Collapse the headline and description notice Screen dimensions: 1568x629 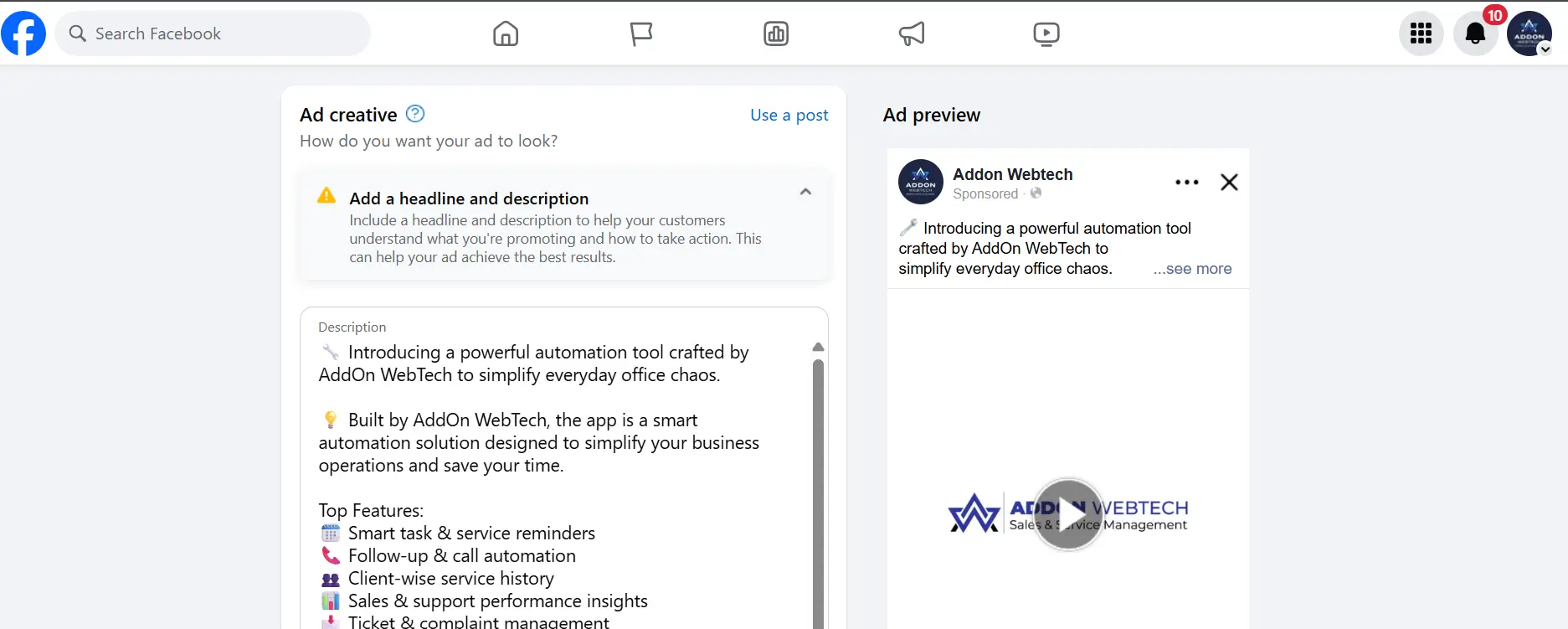(x=805, y=192)
